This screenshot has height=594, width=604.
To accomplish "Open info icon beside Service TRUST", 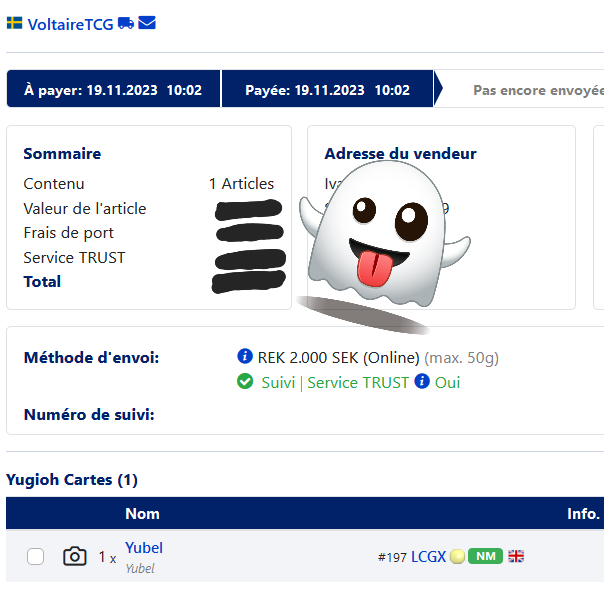I will pyautogui.click(x=422, y=381).
